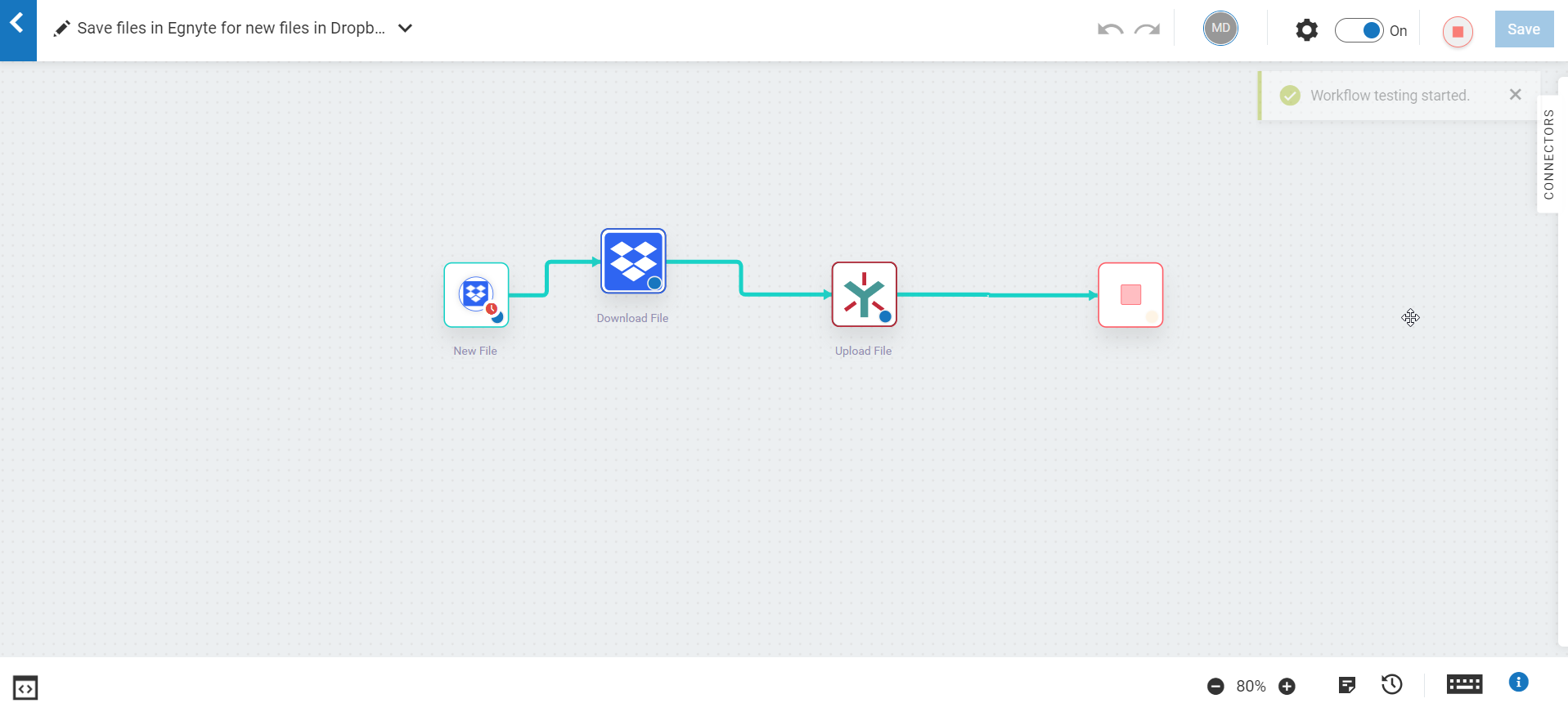The width and height of the screenshot is (1568, 712).
Task: Undo the last canvas change
Action: [1110, 29]
